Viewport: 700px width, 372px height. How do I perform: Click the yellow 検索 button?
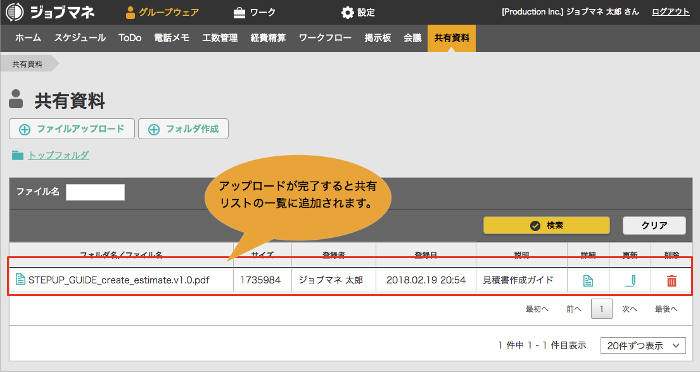tap(546, 226)
